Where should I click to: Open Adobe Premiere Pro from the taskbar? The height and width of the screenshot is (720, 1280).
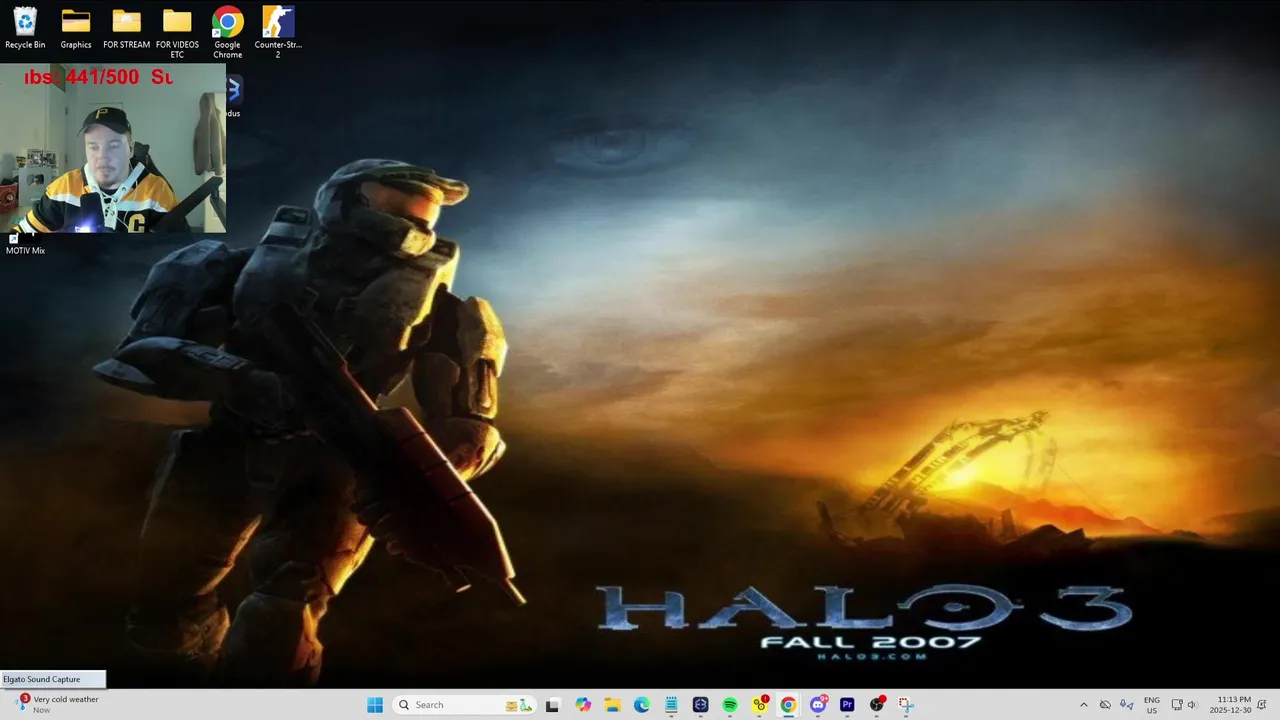[847, 705]
